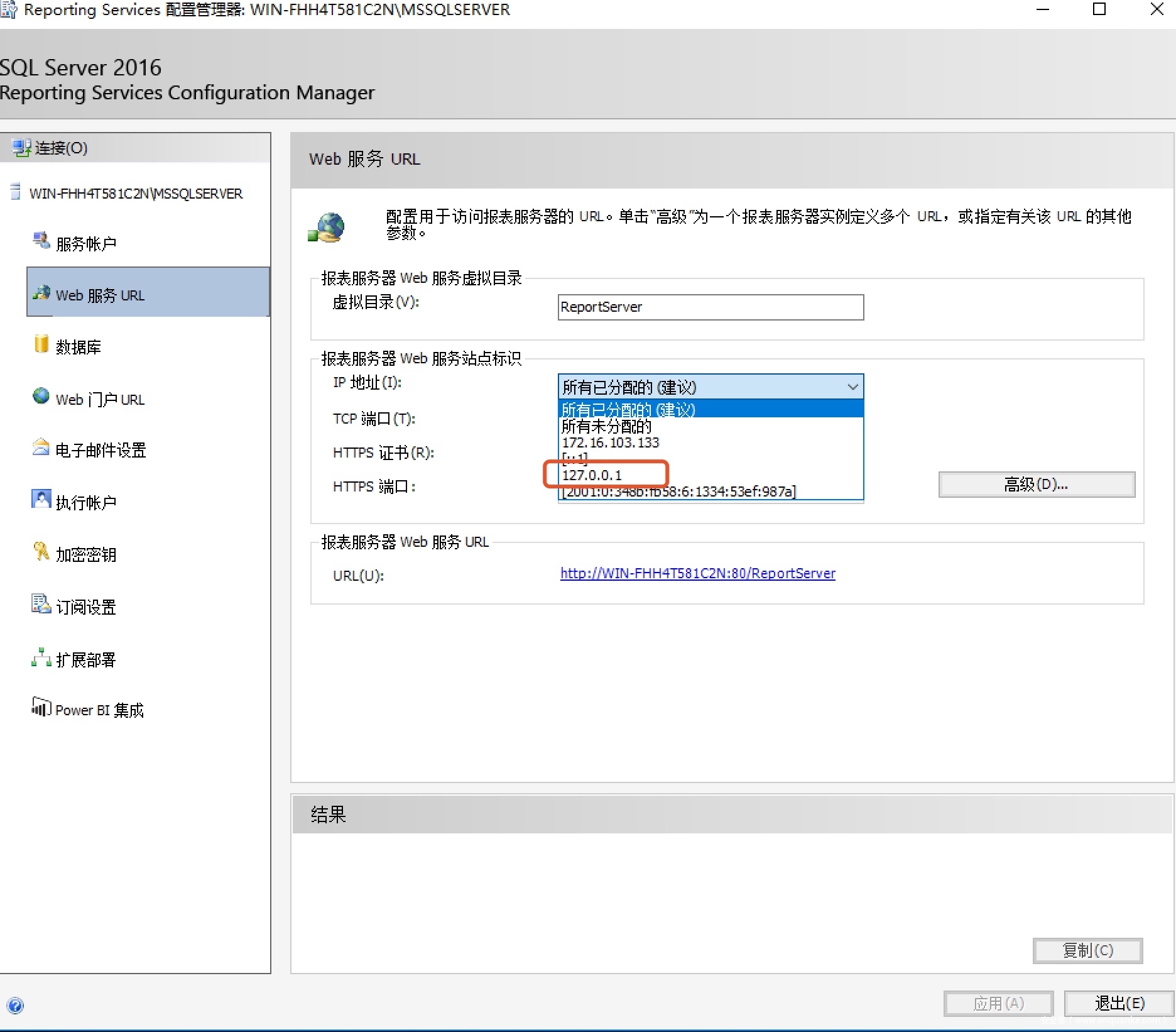Click the URL(U): label
Screen dimensions: 1176x1032
358,576
